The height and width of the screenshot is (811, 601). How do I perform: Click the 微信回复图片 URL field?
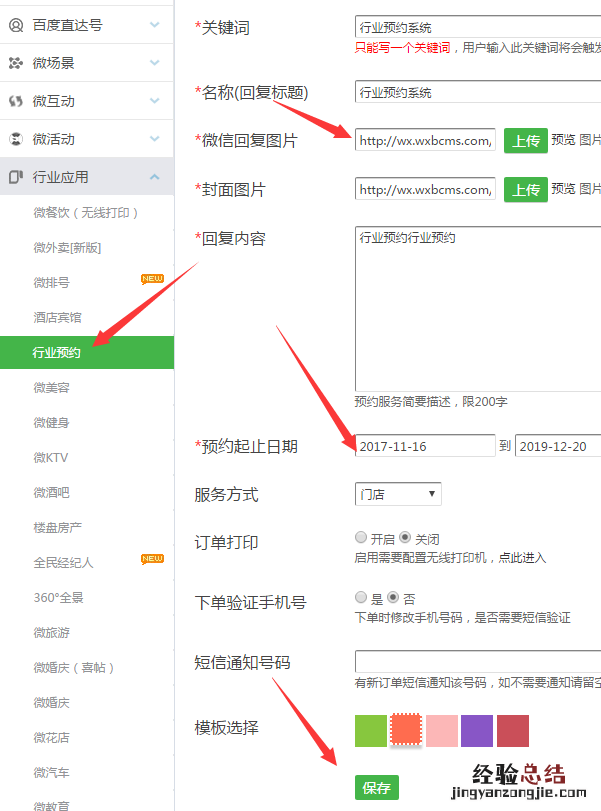425,140
